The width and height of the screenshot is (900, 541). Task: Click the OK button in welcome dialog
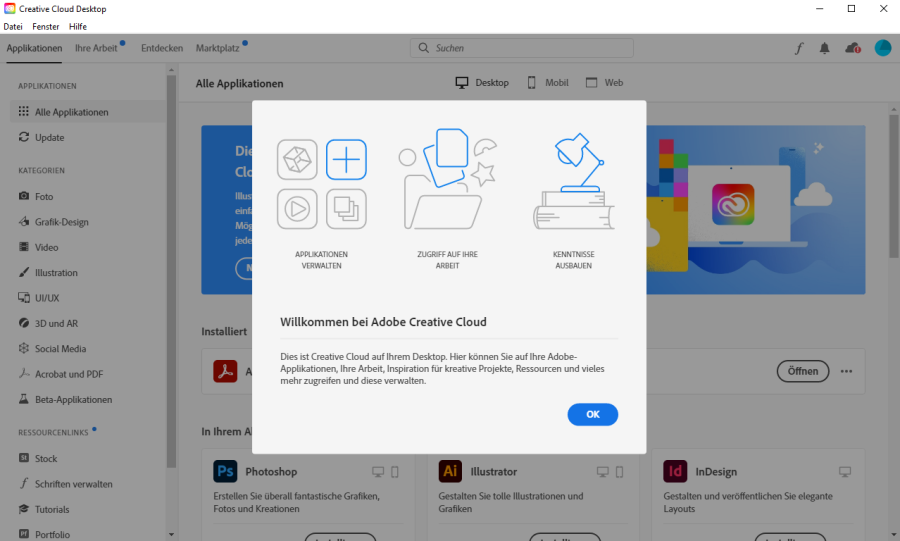592,414
